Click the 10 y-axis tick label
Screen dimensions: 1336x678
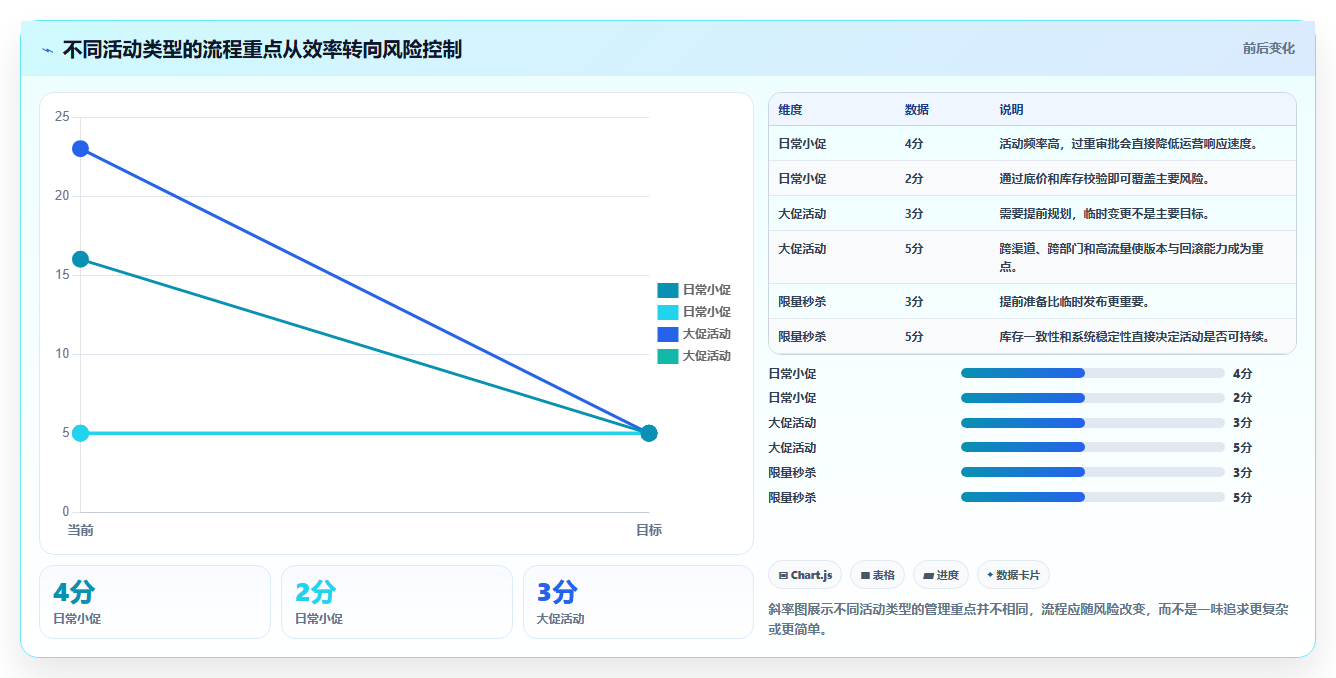(x=62, y=354)
